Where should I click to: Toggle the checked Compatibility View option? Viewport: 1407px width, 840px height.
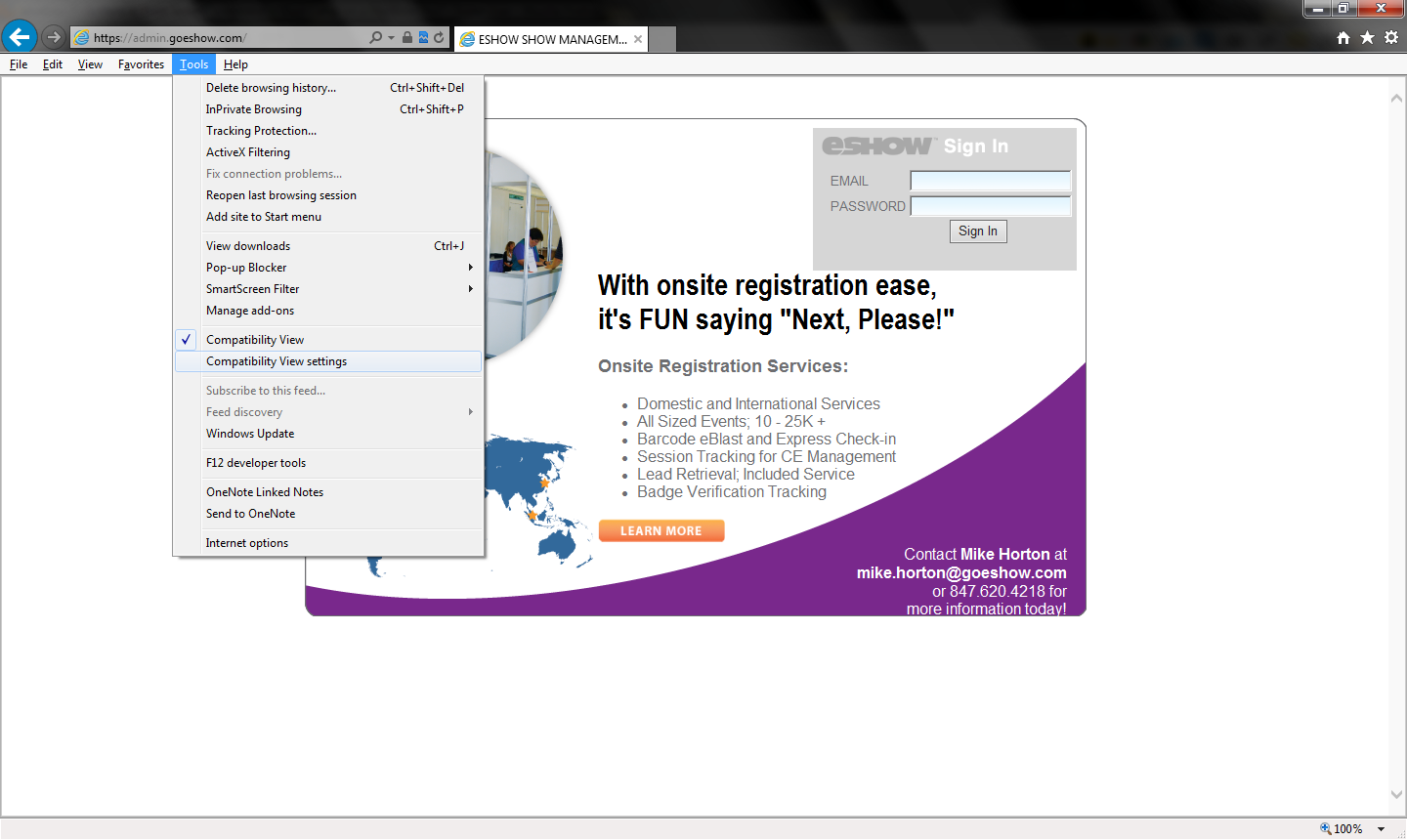coord(255,340)
